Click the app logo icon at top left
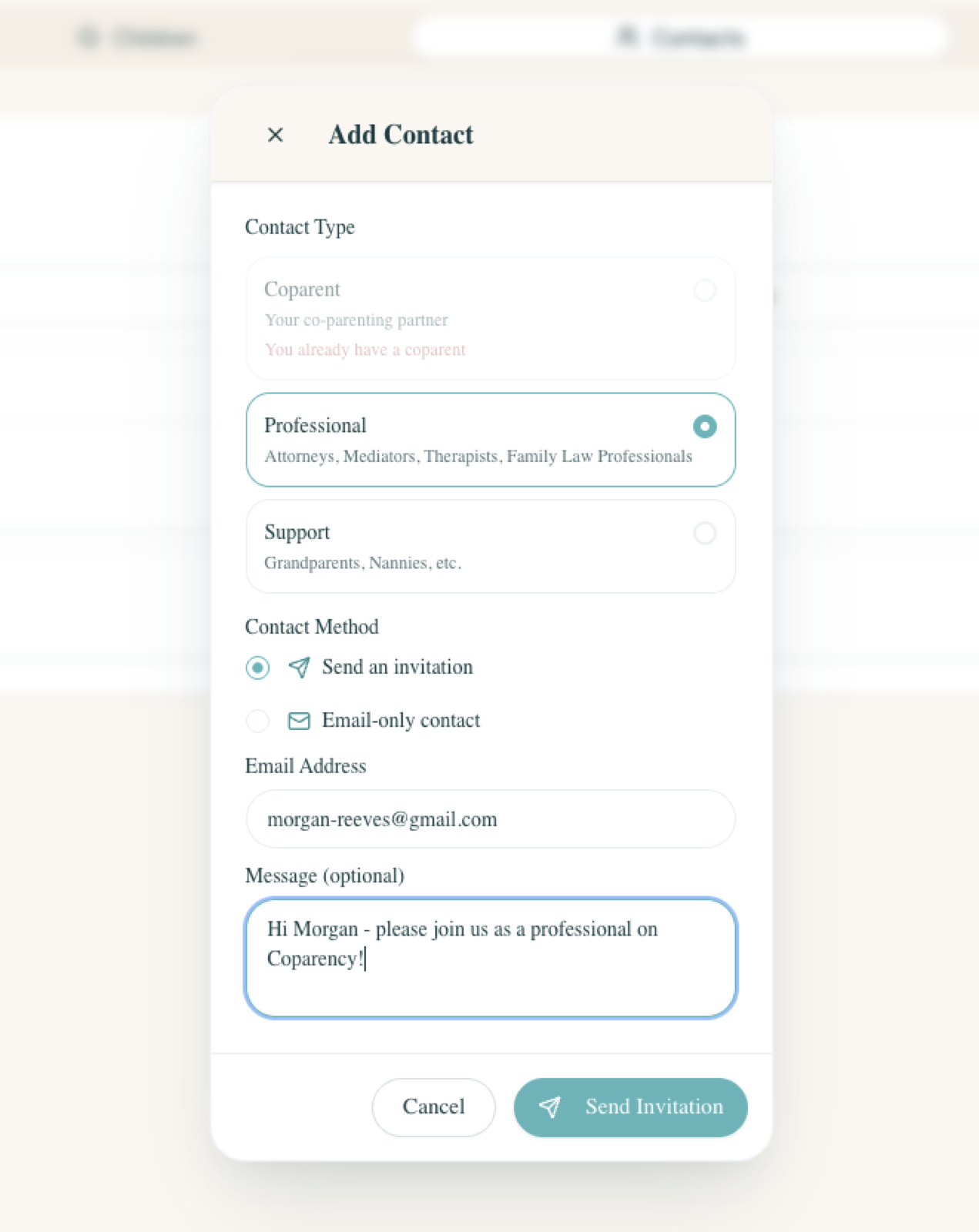 click(89, 37)
